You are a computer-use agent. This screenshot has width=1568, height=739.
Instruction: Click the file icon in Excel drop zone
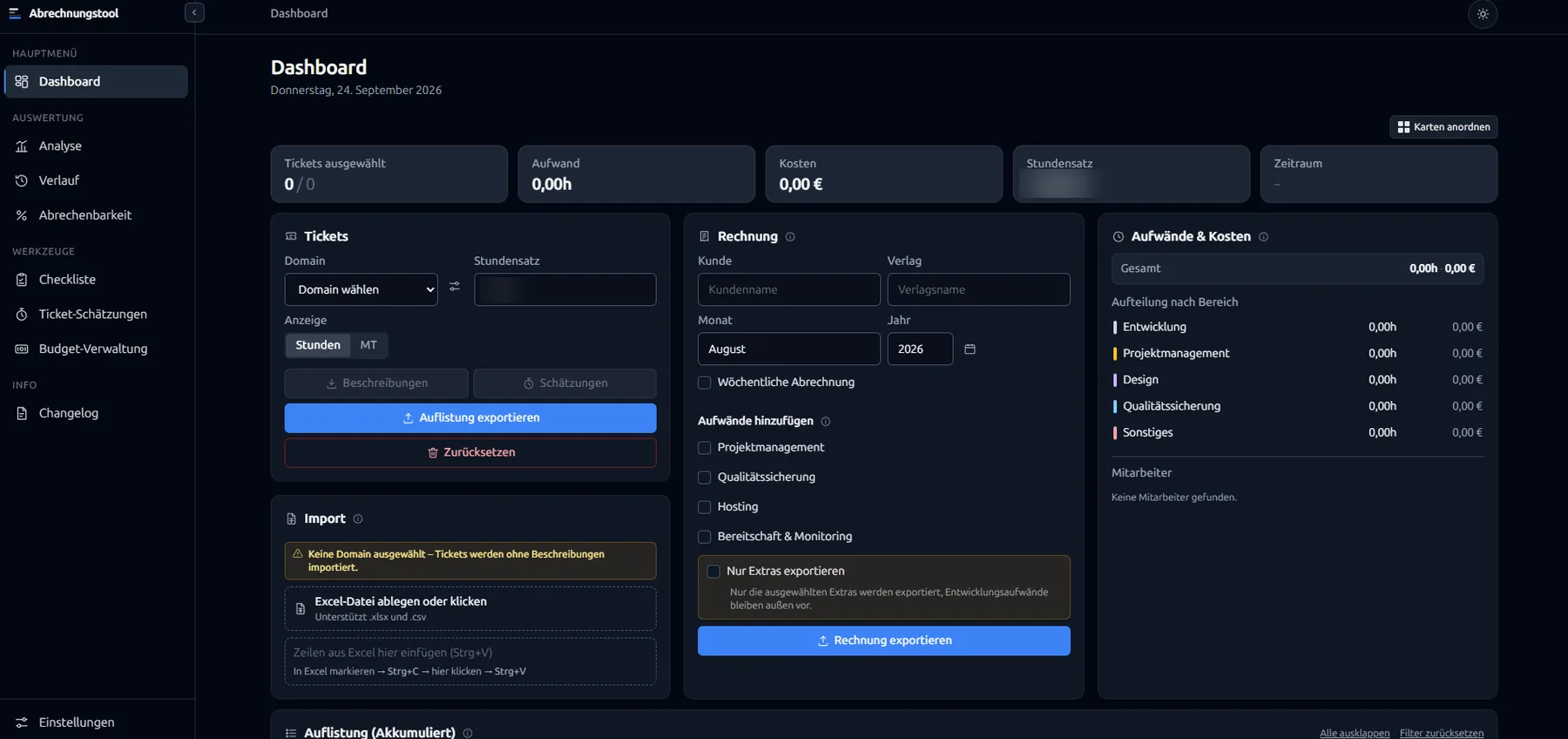(301, 609)
